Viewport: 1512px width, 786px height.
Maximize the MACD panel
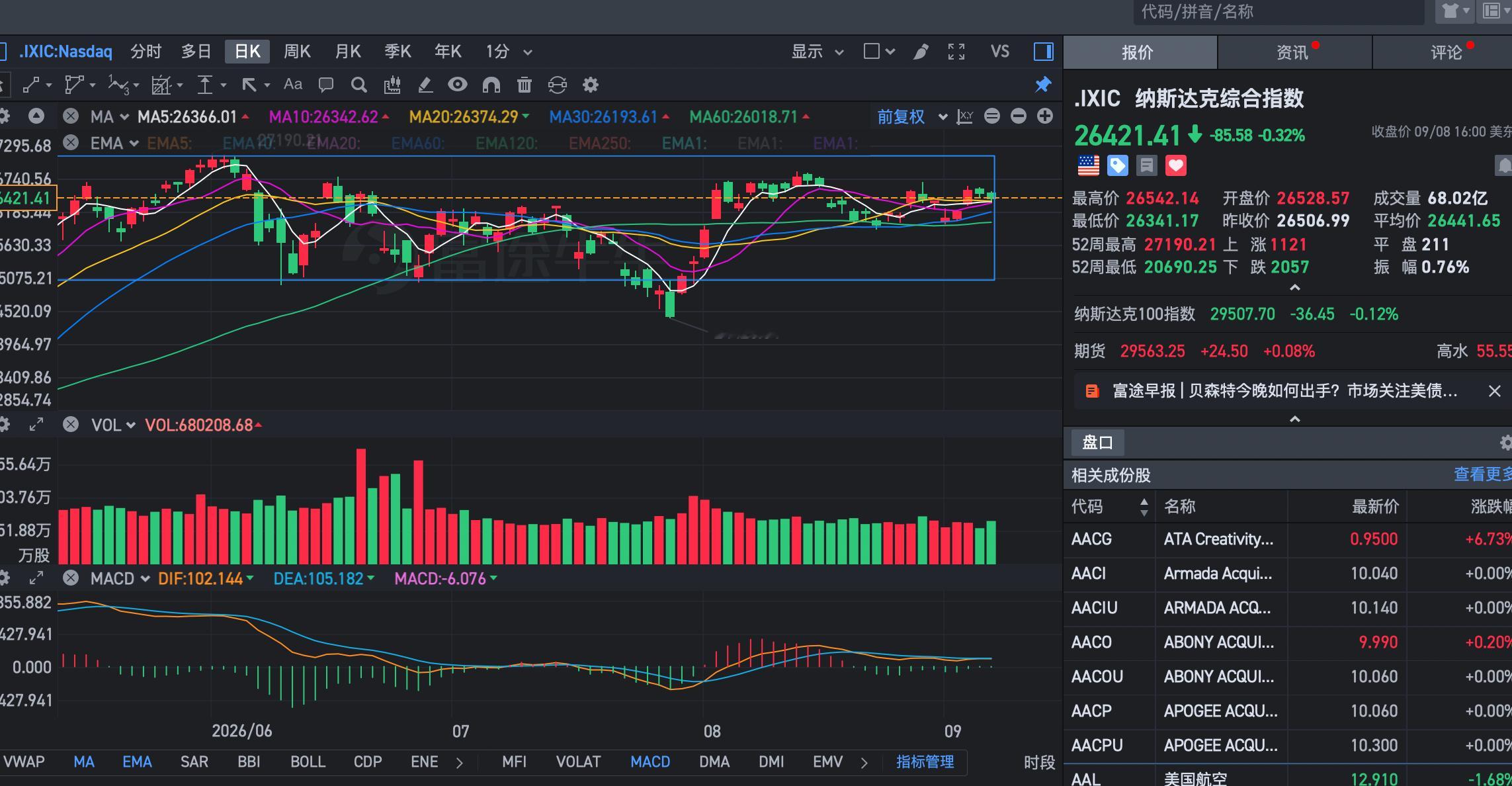click(x=36, y=578)
